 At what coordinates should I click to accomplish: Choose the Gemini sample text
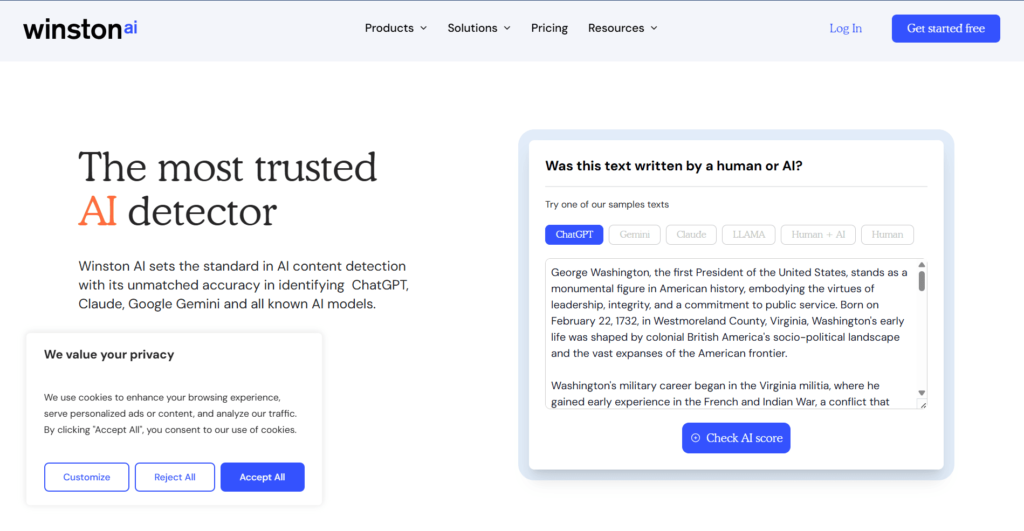[x=634, y=235]
